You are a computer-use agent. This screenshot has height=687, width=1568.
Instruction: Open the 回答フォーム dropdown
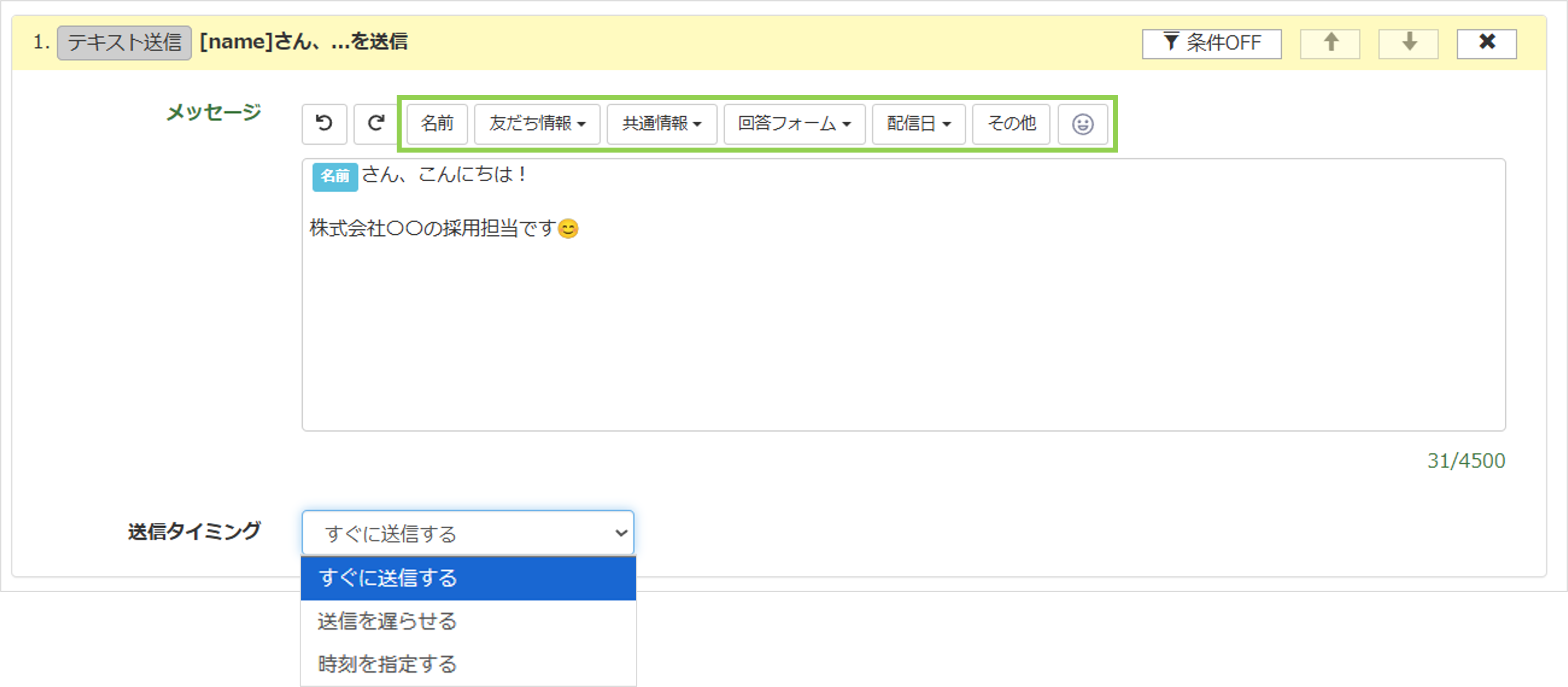(x=794, y=123)
